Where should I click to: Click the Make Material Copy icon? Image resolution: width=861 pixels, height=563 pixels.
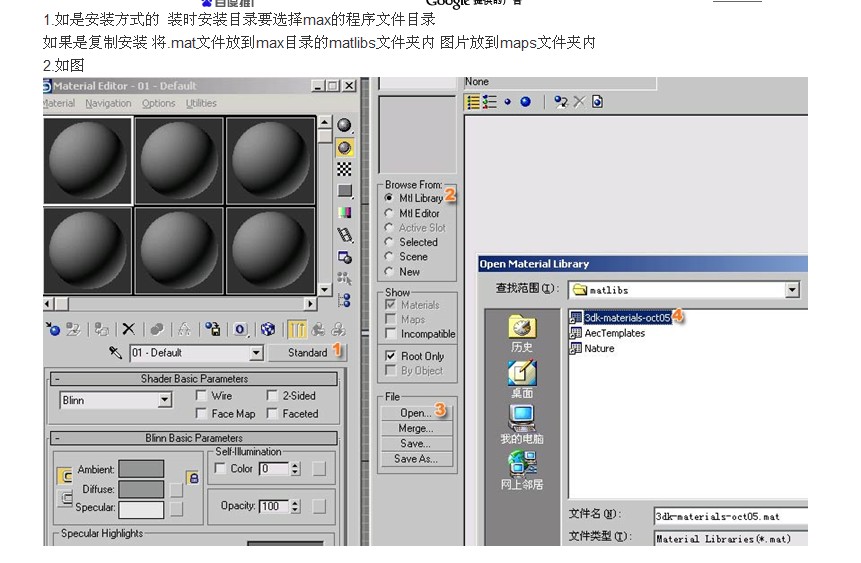coord(157,329)
